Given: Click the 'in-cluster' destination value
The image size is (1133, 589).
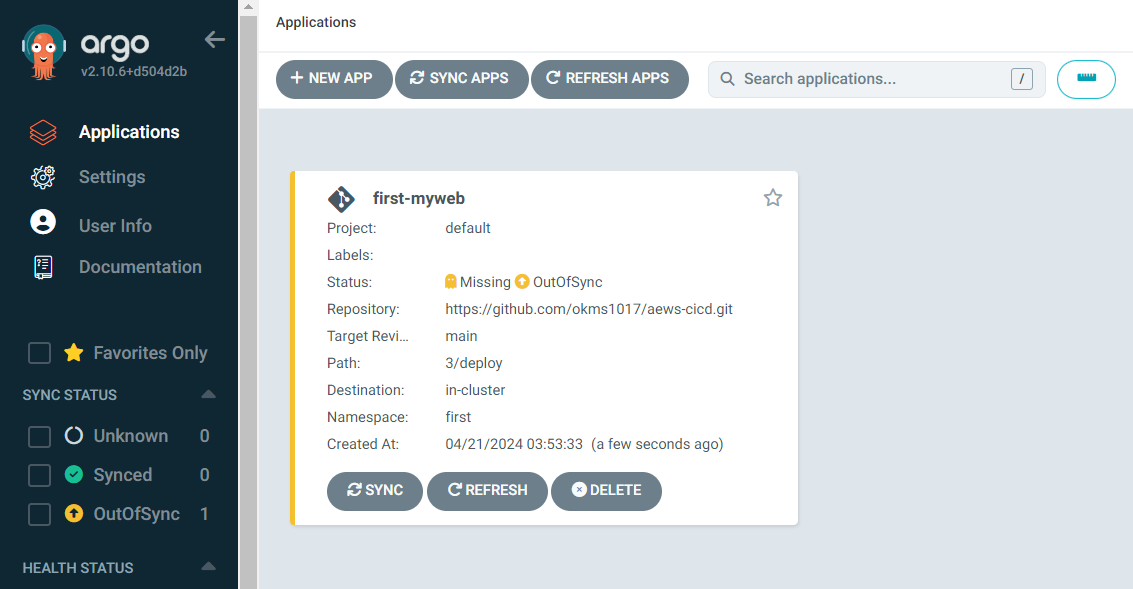Looking at the screenshot, I should [475, 390].
